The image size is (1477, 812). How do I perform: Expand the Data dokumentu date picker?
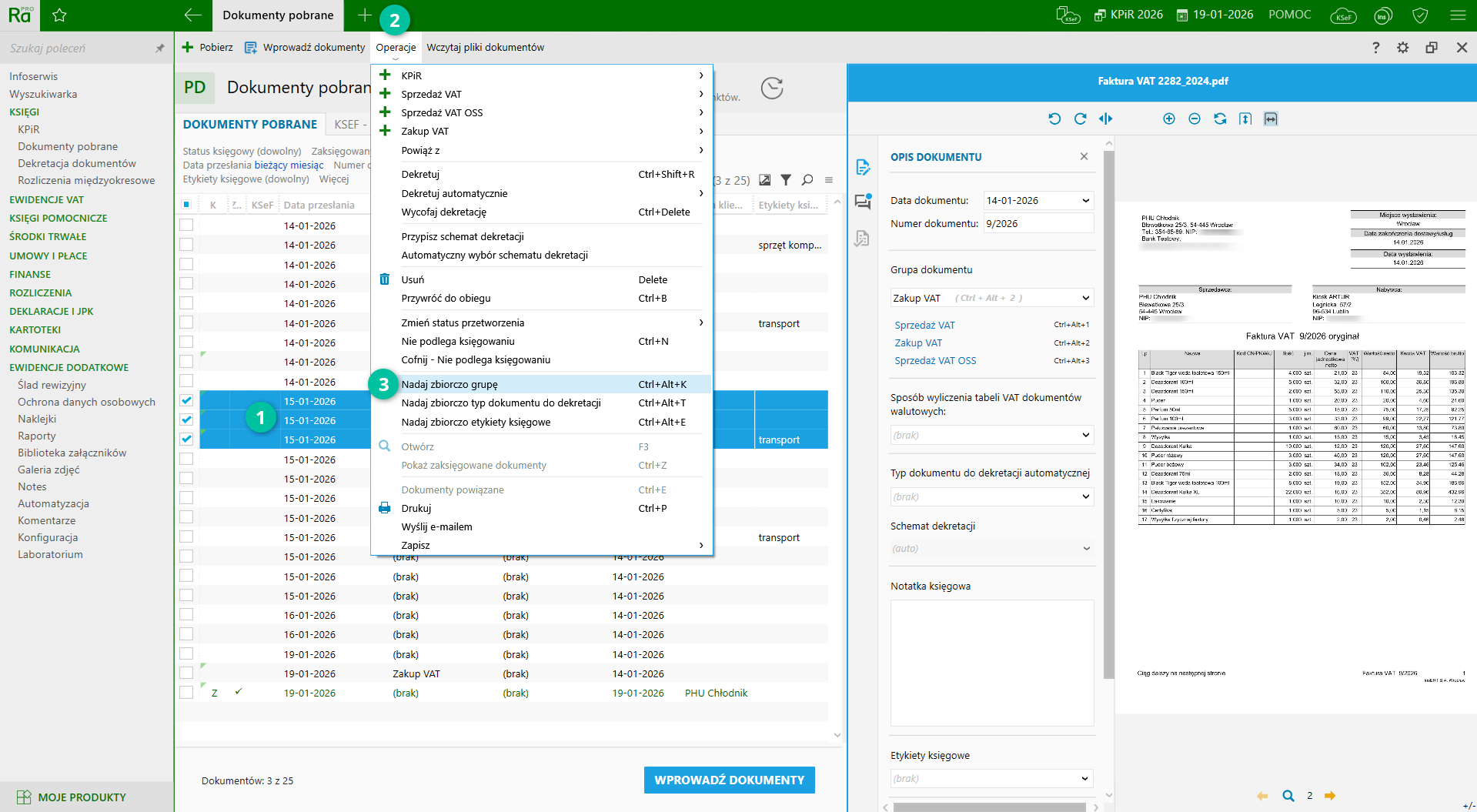pos(1085,201)
